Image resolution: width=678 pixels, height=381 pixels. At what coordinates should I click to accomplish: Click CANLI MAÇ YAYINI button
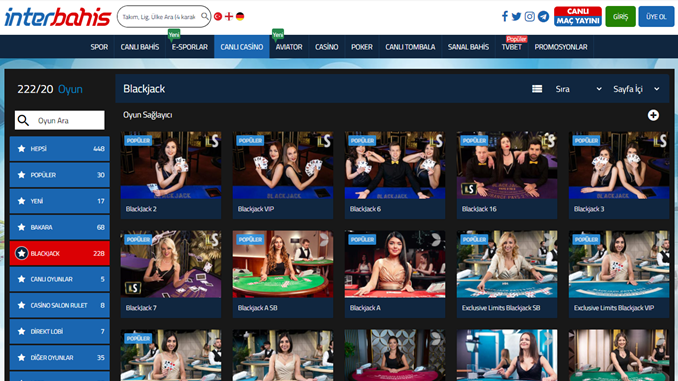click(578, 16)
